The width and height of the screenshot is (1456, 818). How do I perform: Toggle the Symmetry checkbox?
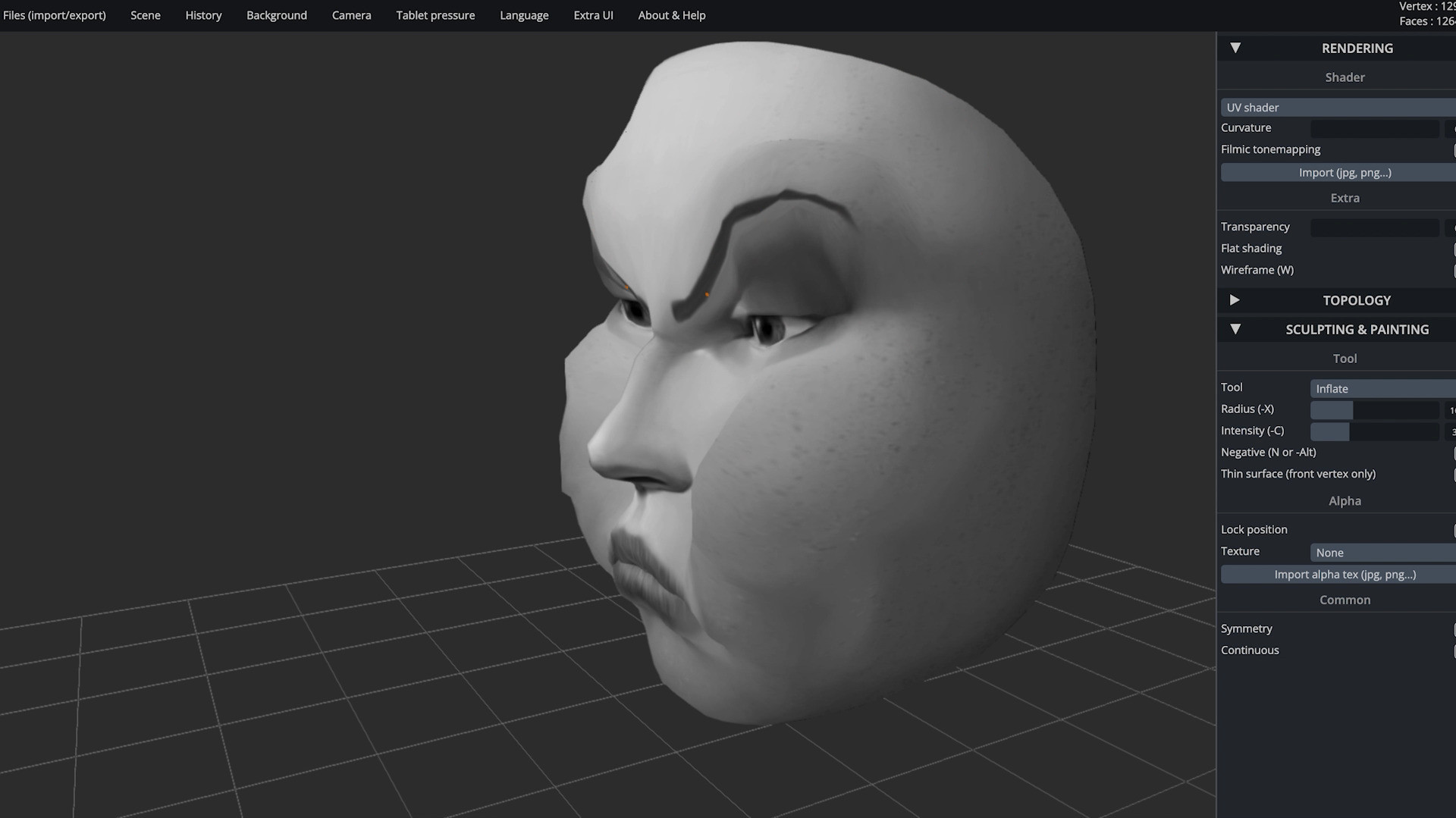1454,629
